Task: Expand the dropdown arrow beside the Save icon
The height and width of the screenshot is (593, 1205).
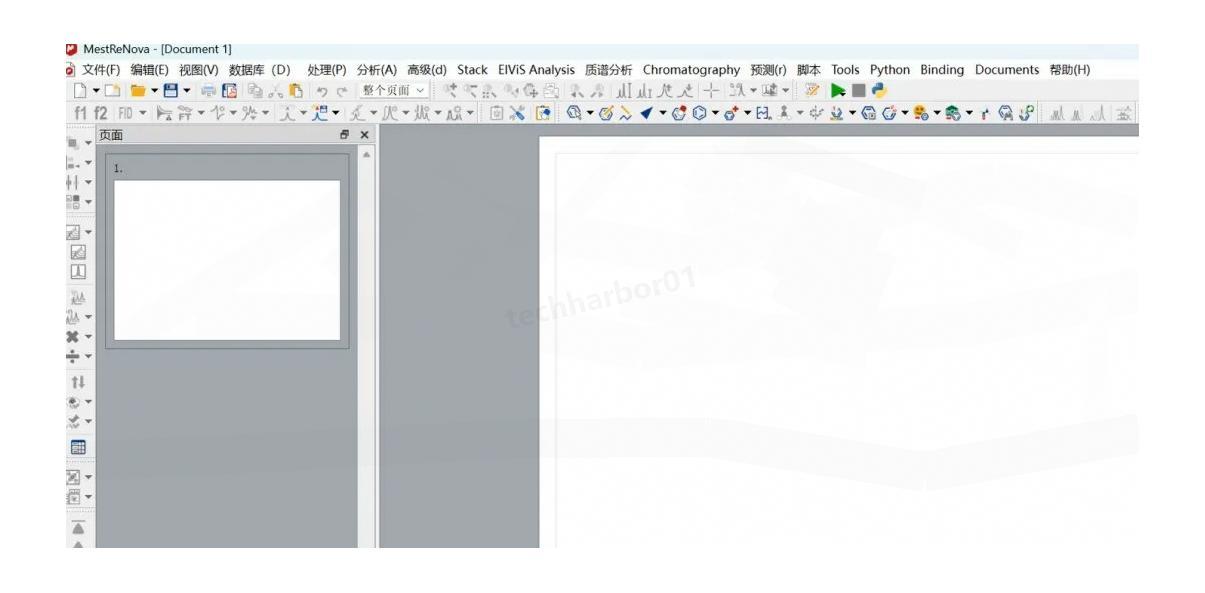Action: click(x=187, y=91)
